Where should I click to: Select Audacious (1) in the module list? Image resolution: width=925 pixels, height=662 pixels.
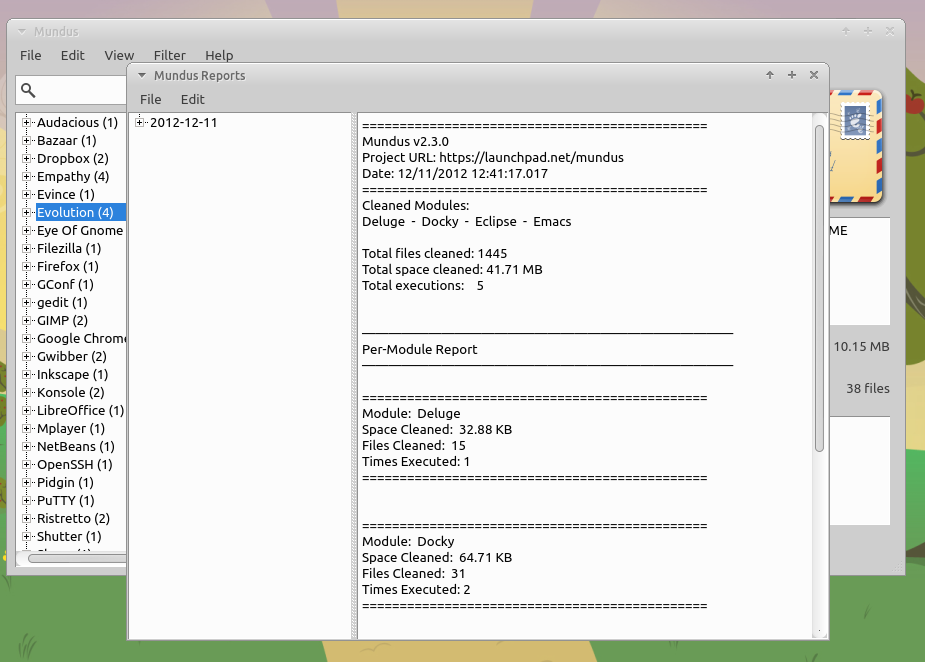tap(77, 122)
